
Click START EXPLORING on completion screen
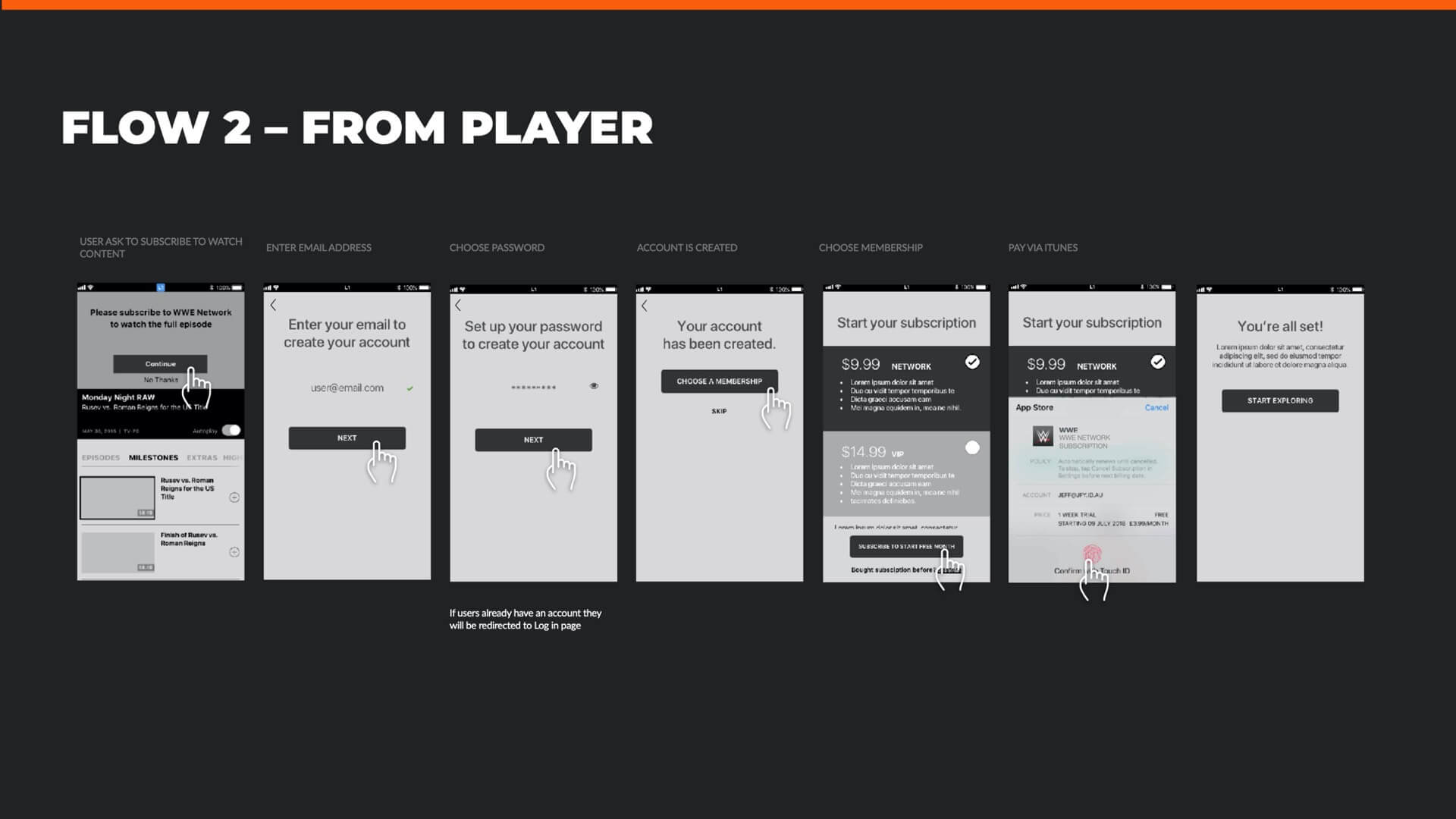point(1280,400)
